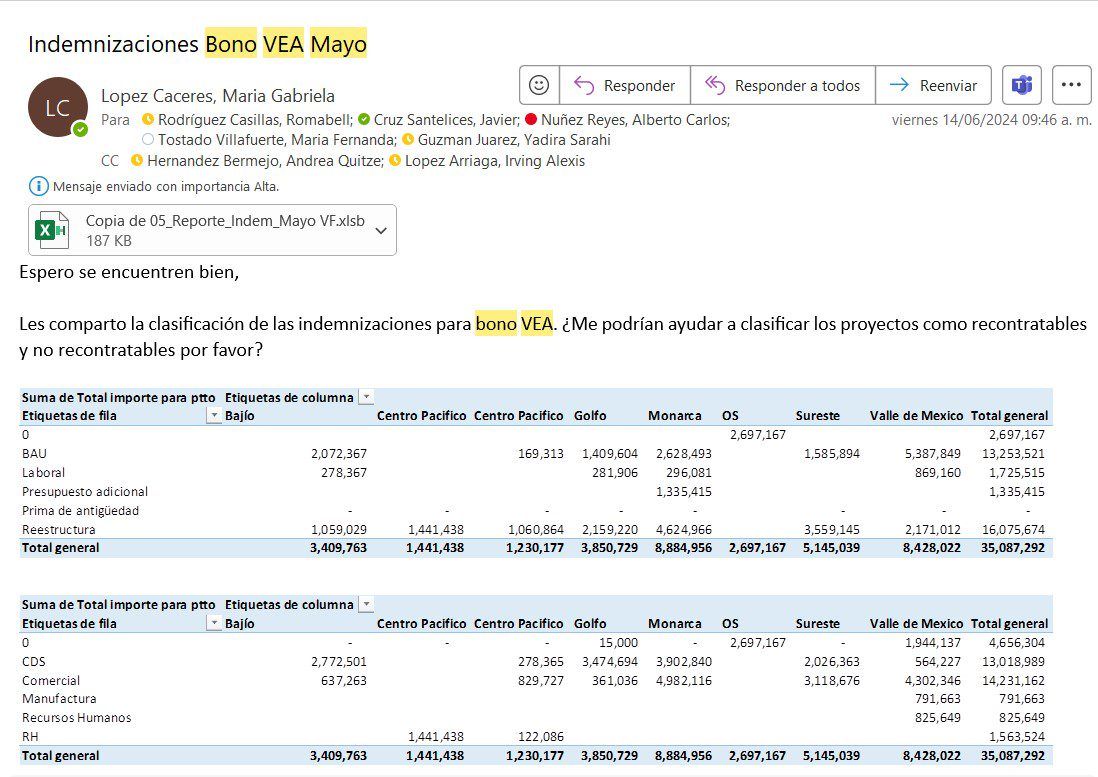Click the LC sender avatar
Image resolution: width=1098 pixels, height=777 pixels.
[x=57, y=107]
